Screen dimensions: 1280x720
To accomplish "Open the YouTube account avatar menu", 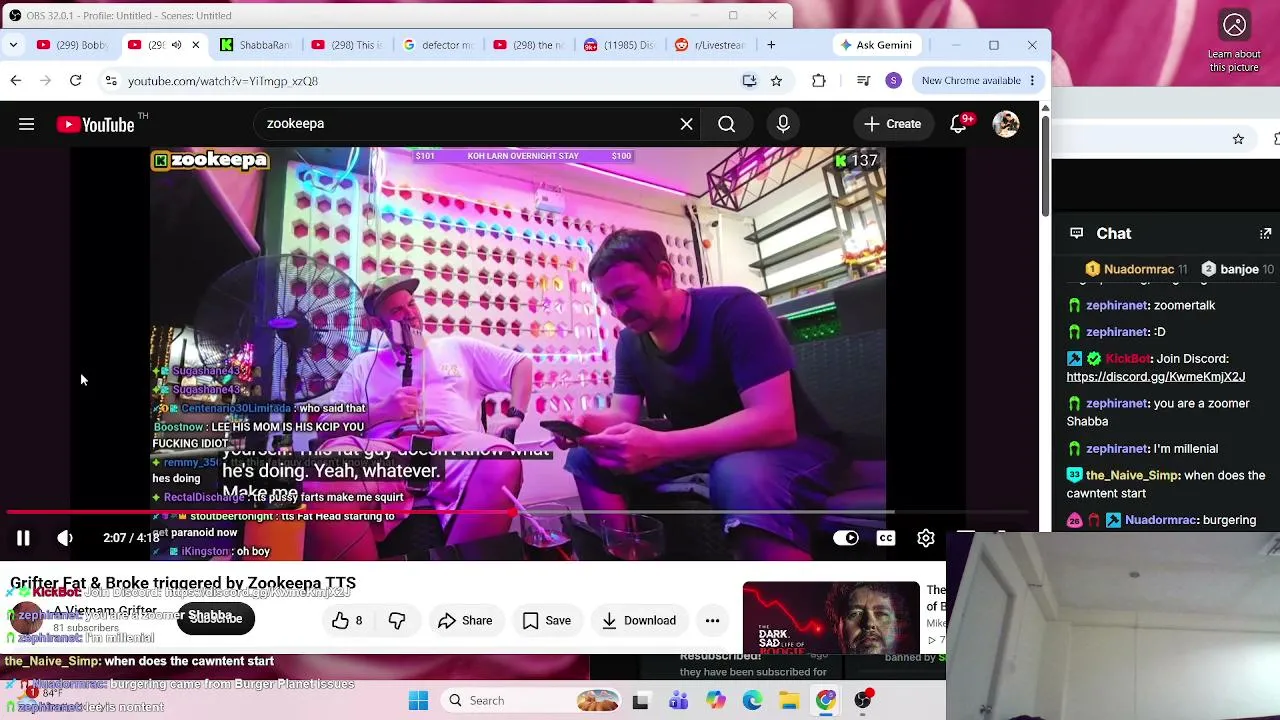I will coord(1006,124).
